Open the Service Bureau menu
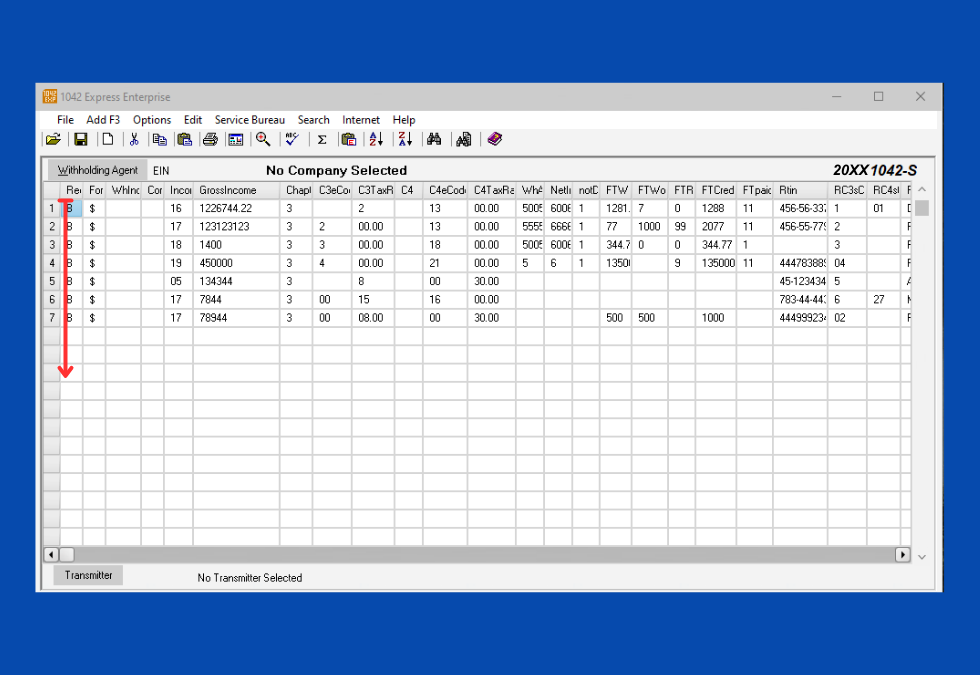The image size is (980, 675). [x=249, y=120]
